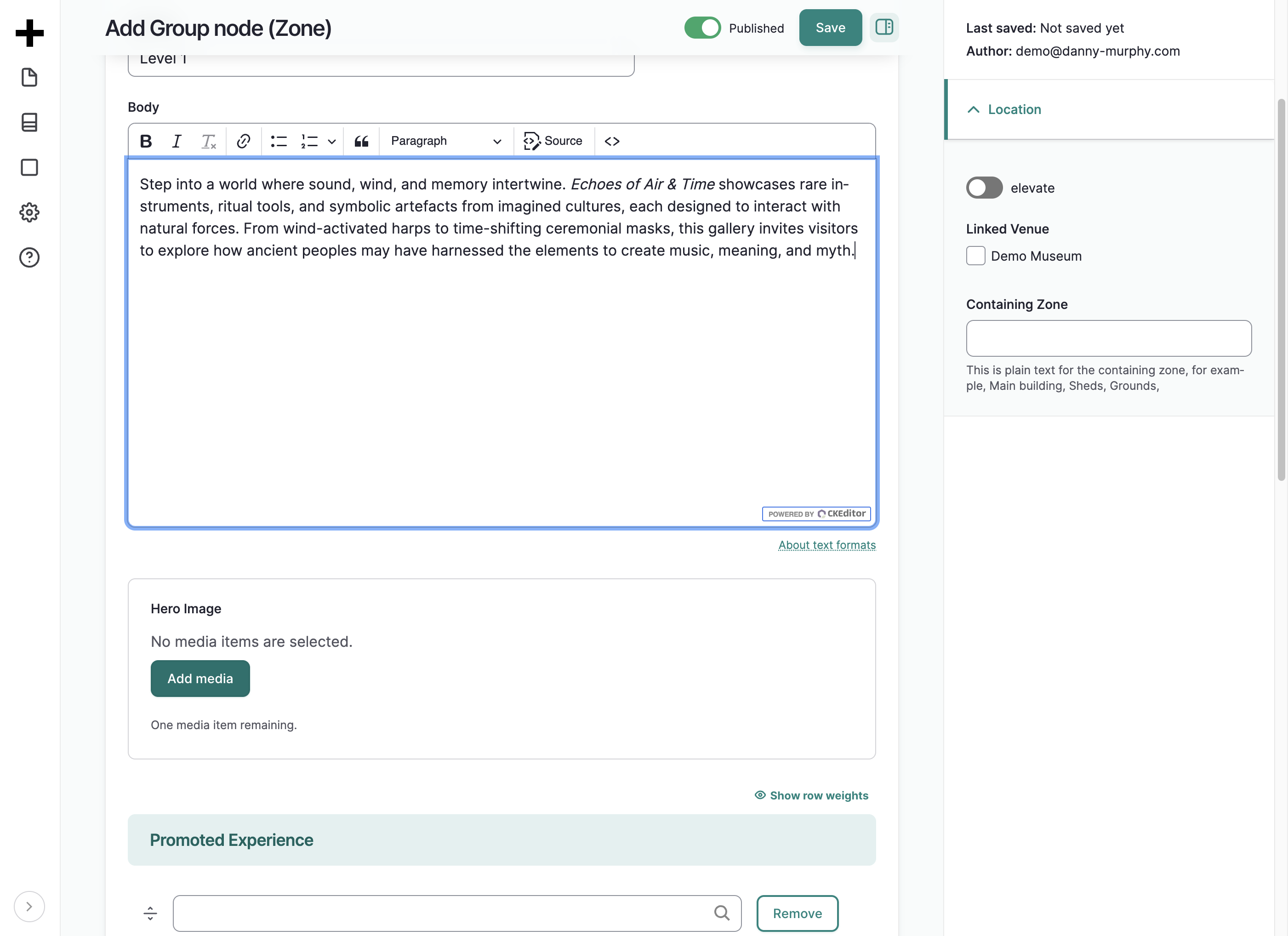Image resolution: width=1288 pixels, height=936 pixels.
Task: Click the insert link icon
Action: click(x=244, y=141)
